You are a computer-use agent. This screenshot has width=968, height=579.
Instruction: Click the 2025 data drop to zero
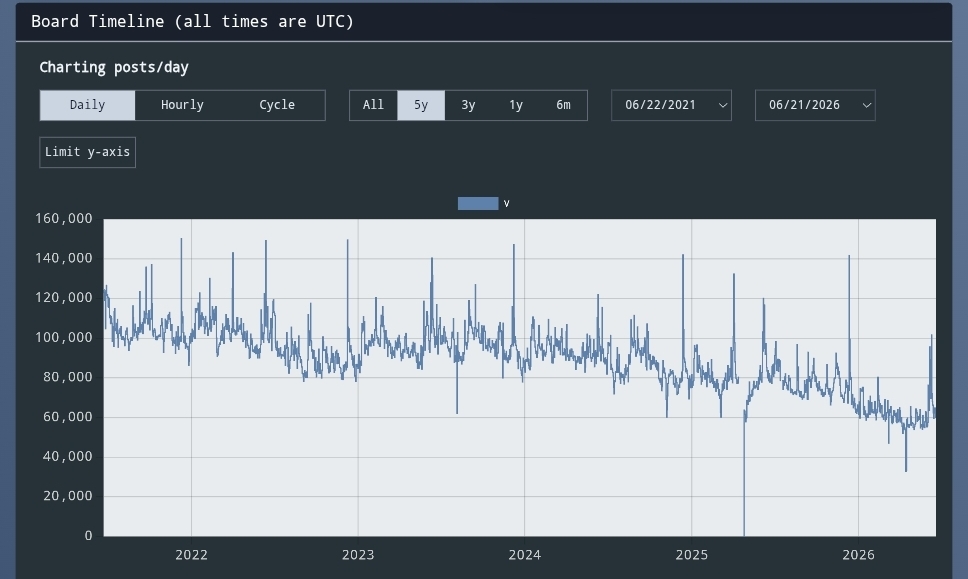[x=744, y=534]
